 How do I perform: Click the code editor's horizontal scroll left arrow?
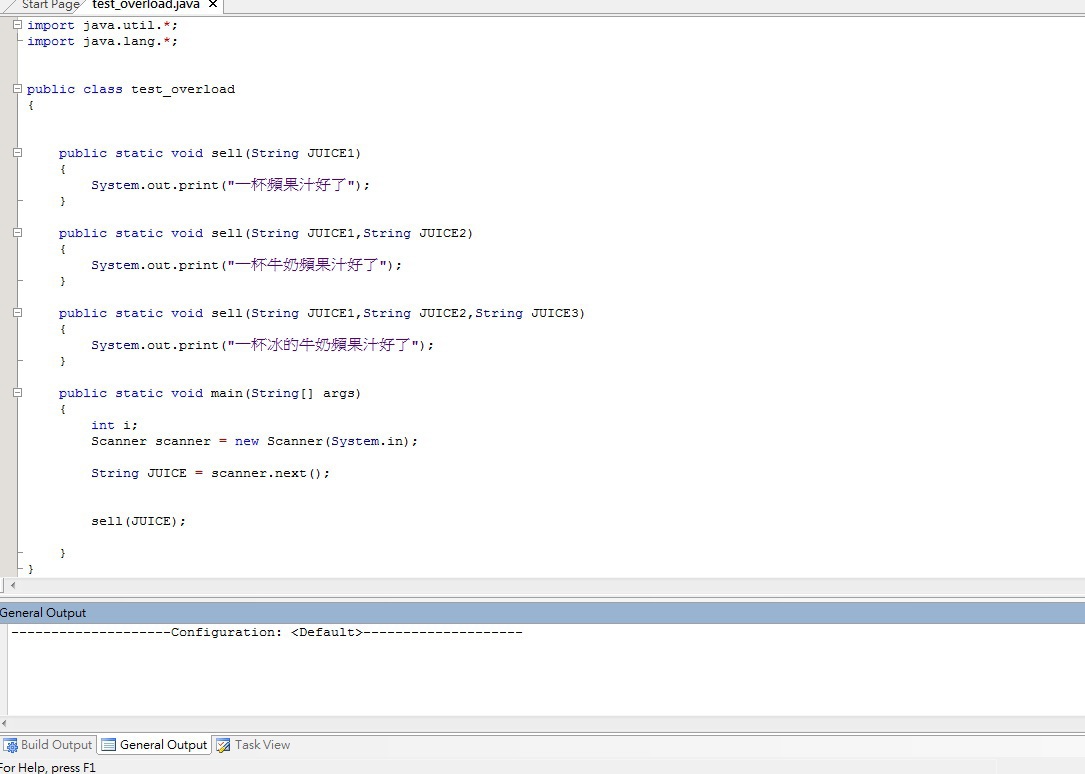[12, 585]
